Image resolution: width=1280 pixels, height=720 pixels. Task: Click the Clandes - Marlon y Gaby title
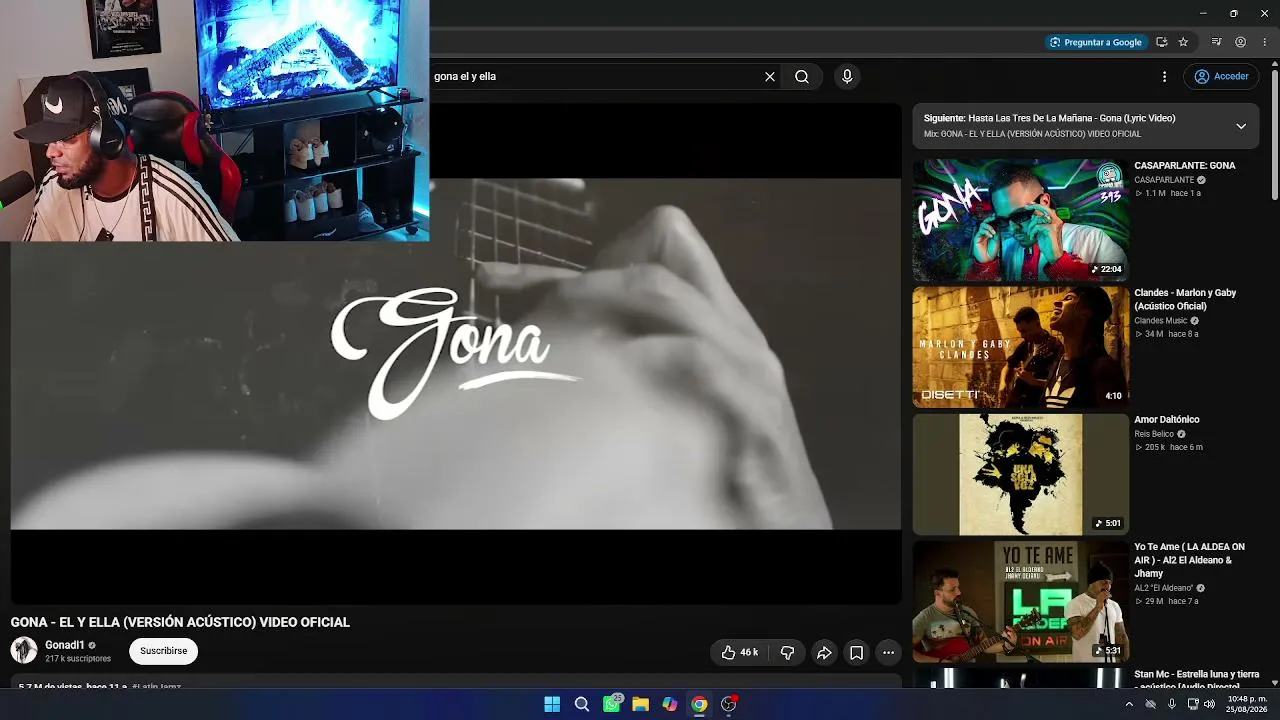1185,299
